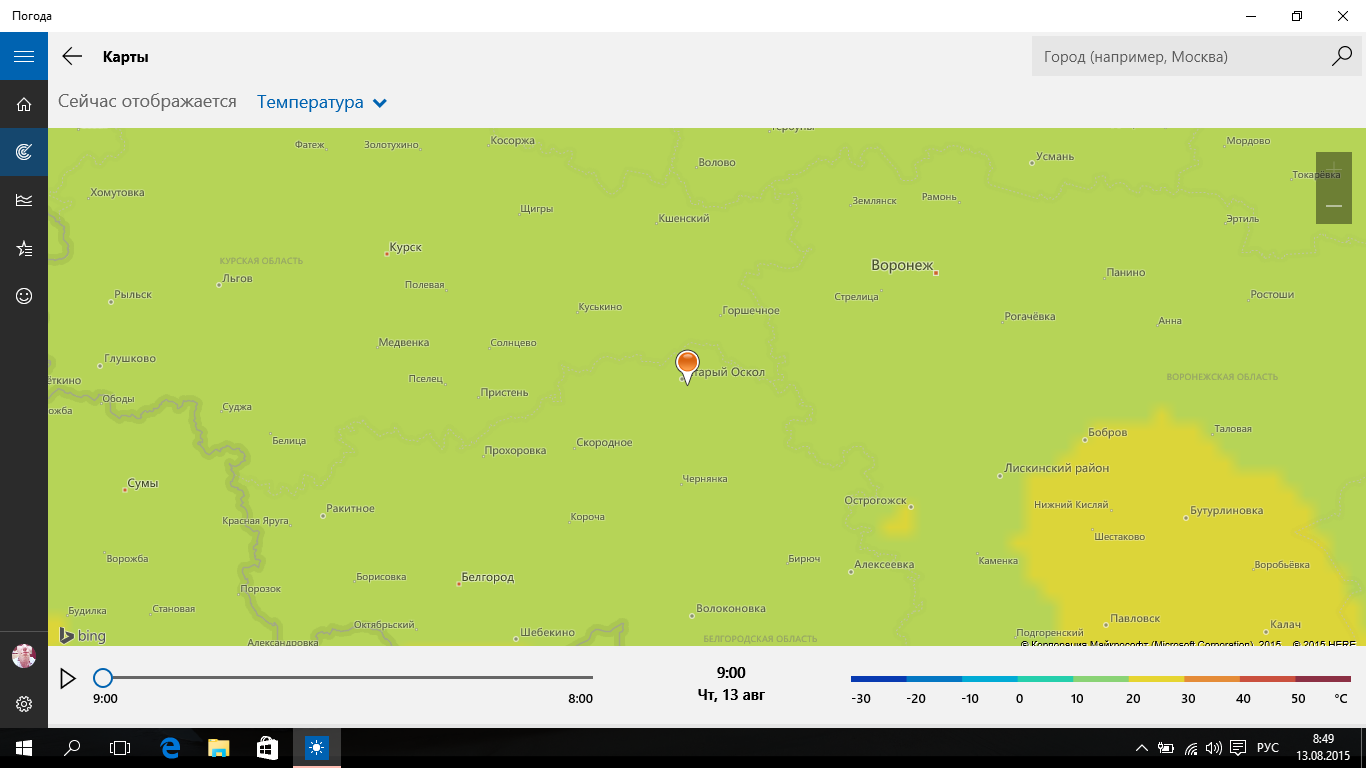Image resolution: width=1366 pixels, height=768 pixels.
Task: Click the Бутурлиновка label on map
Action: 1226,511
